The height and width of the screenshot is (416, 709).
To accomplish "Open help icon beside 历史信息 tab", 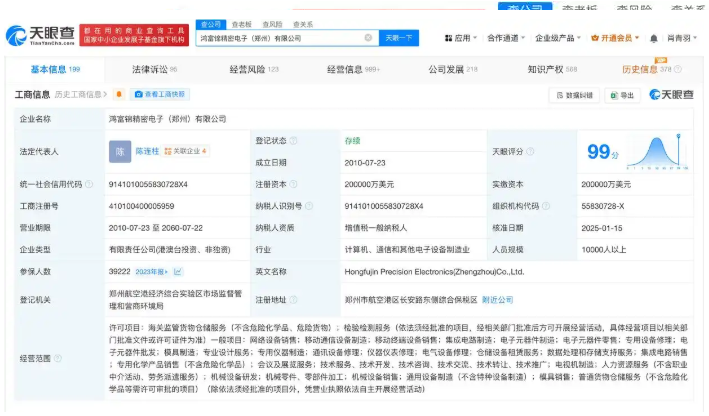I will tap(677, 69).
